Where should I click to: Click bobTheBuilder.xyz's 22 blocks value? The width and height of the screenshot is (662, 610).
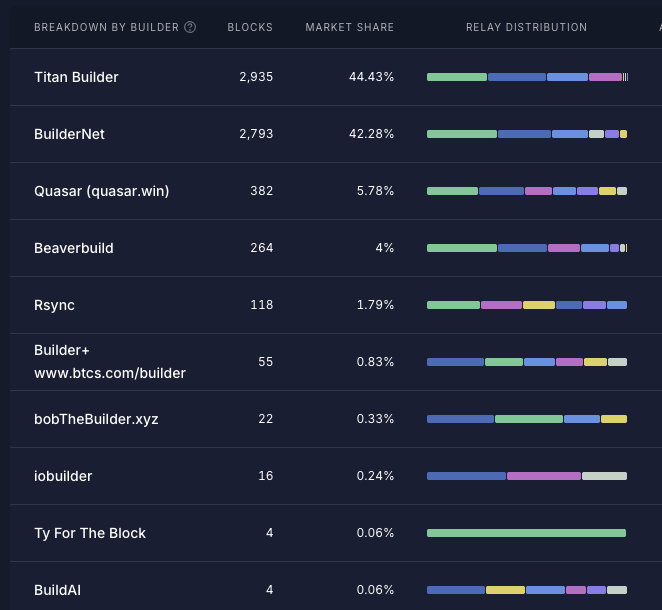(x=266, y=419)
